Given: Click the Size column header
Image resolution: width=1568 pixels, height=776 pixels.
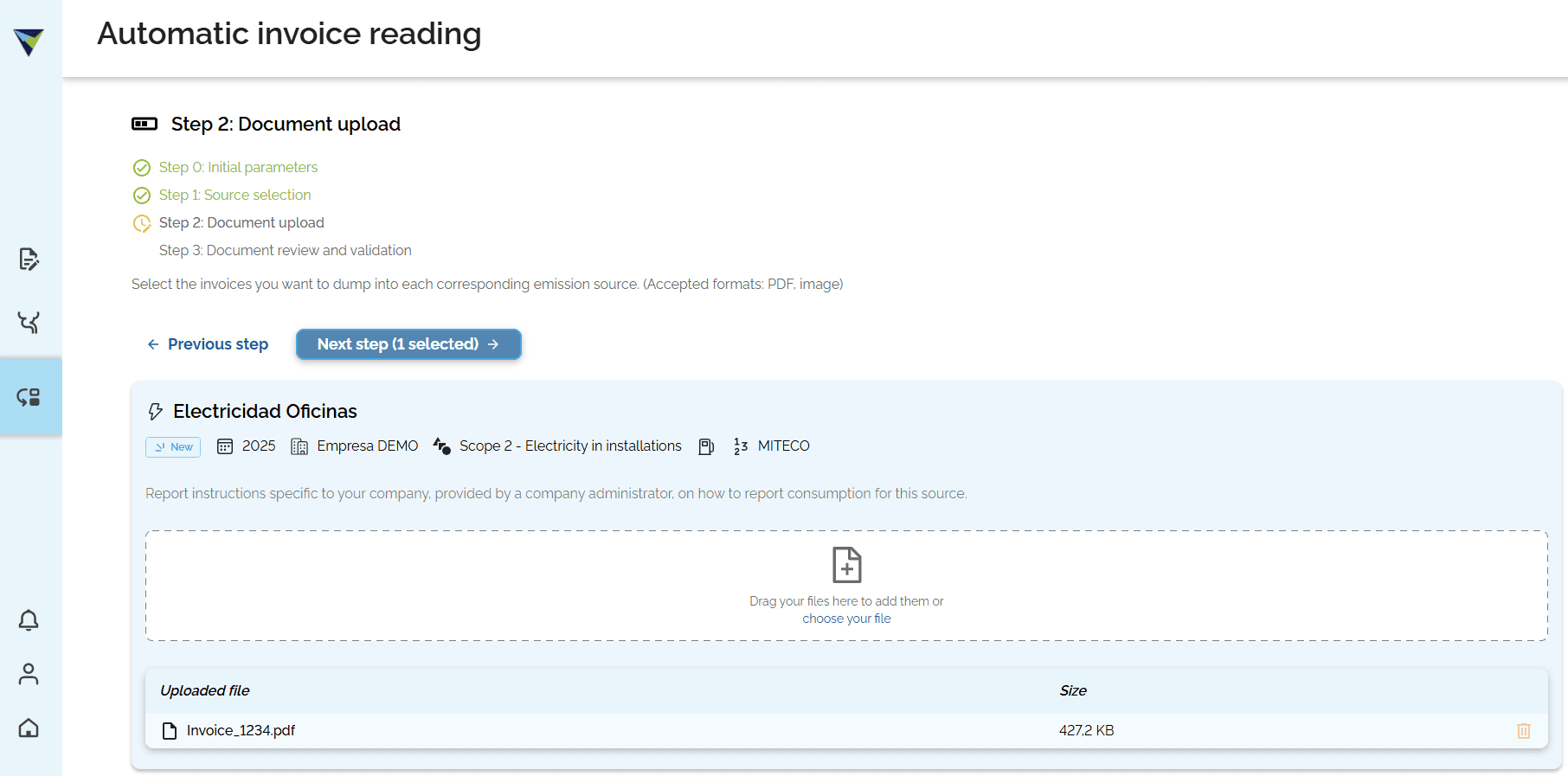Looking at the screenshot, I should pos(1073,690).
